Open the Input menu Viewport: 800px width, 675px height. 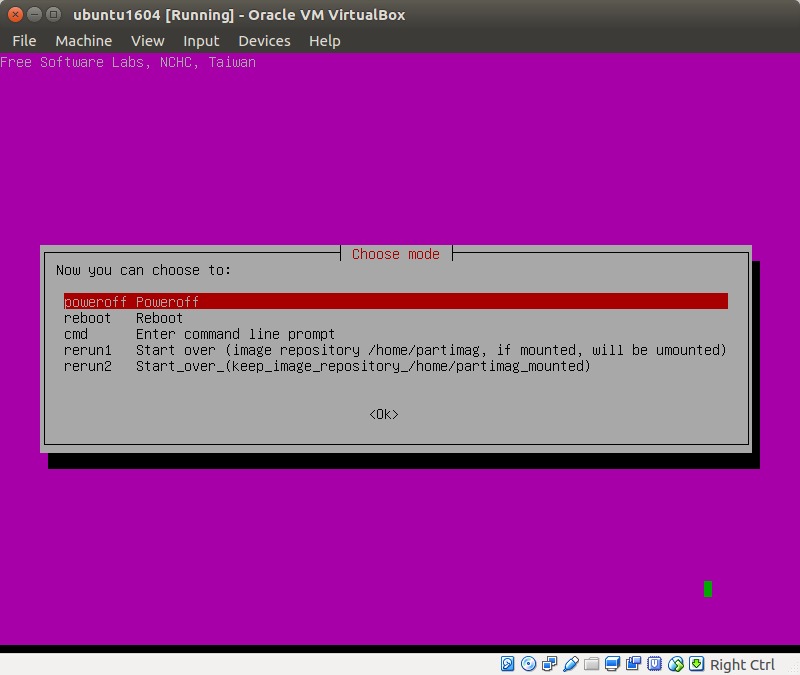[201, 41]
